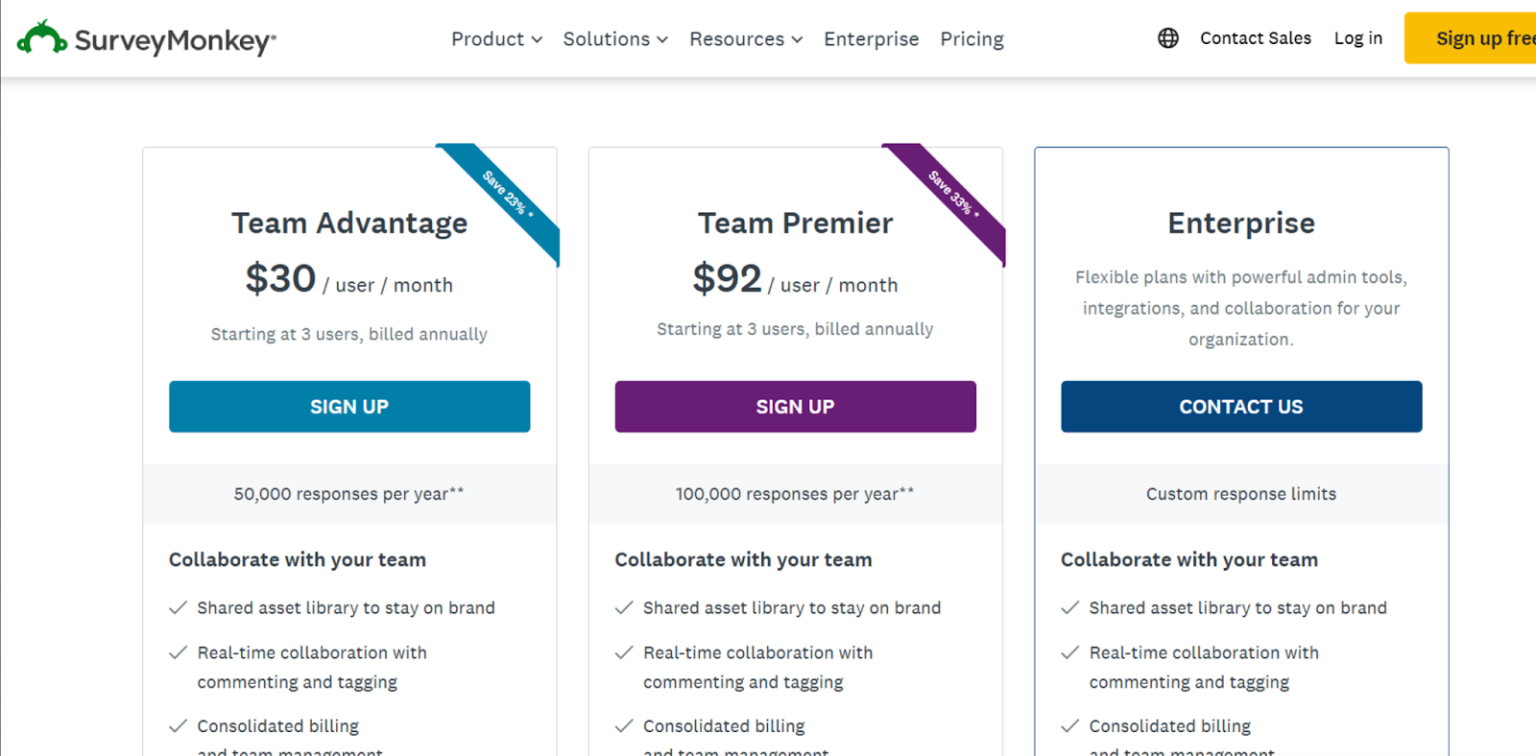Screen dimensions: 1536x756
Task: Sign up for Team Advantage plan
Action: (349, 407)
